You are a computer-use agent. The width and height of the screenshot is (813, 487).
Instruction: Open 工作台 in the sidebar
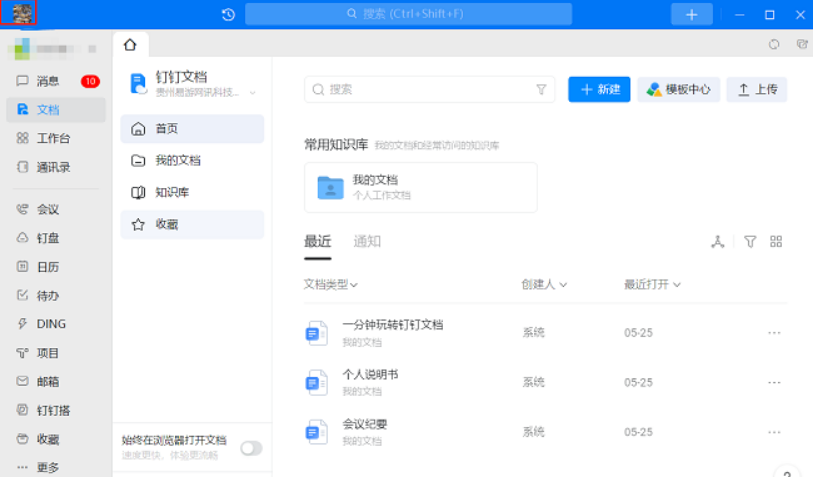point(56,138)
